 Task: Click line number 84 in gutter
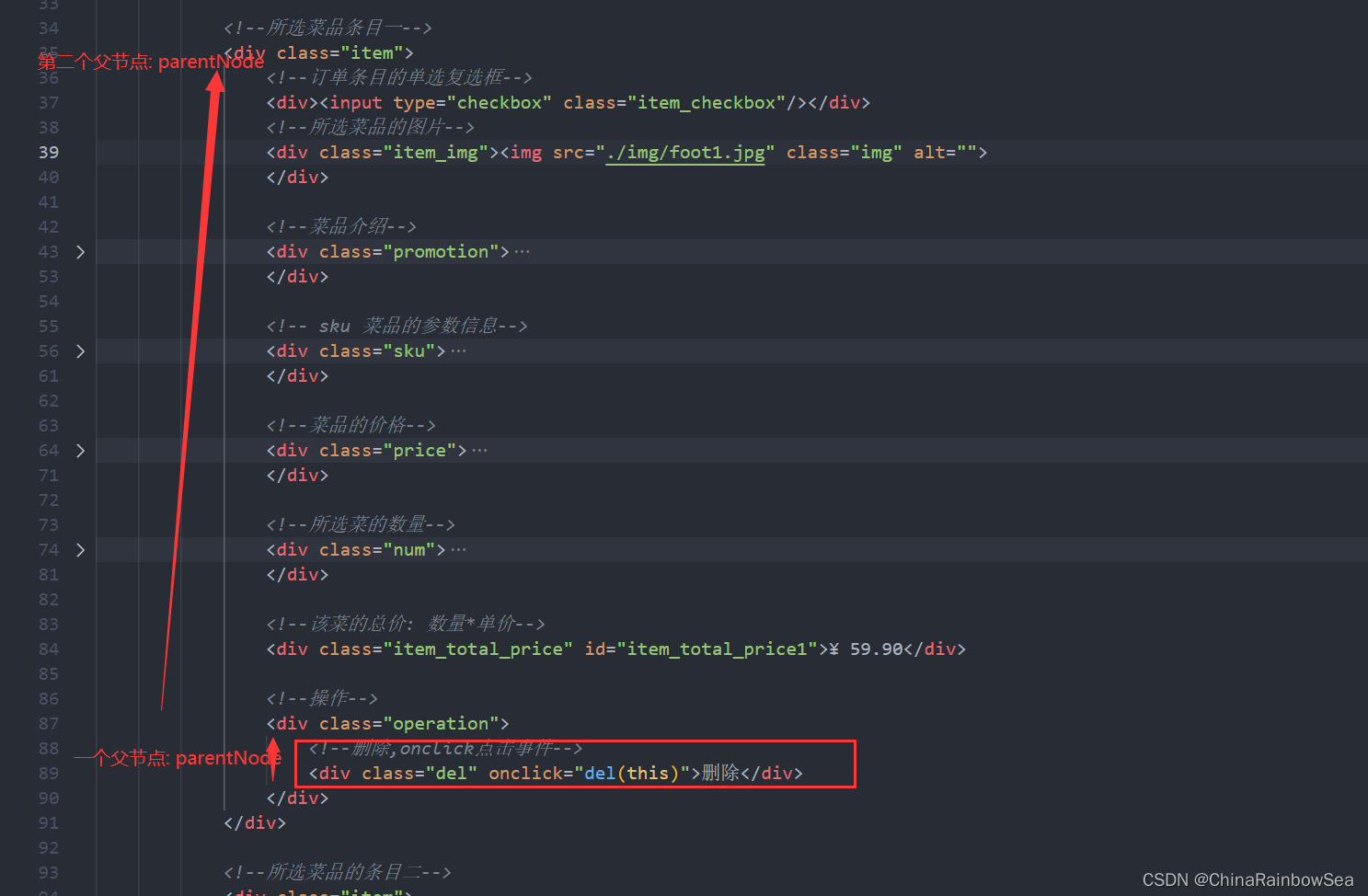click(49, 649)
